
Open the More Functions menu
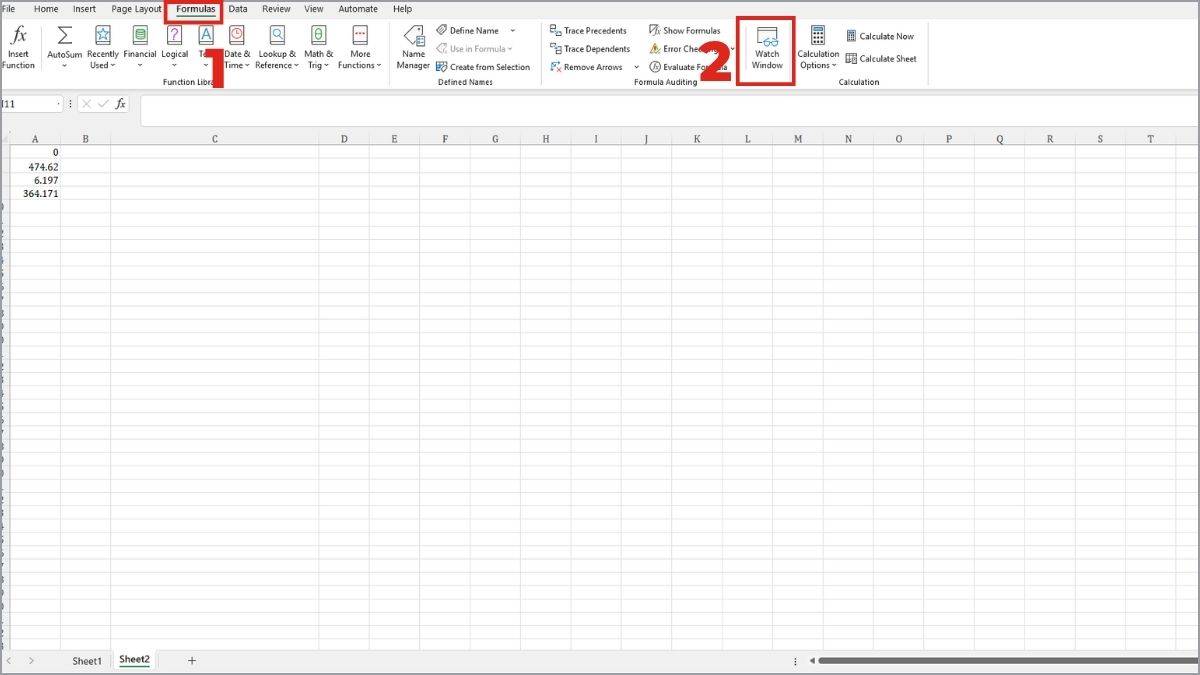pos(360,48)
